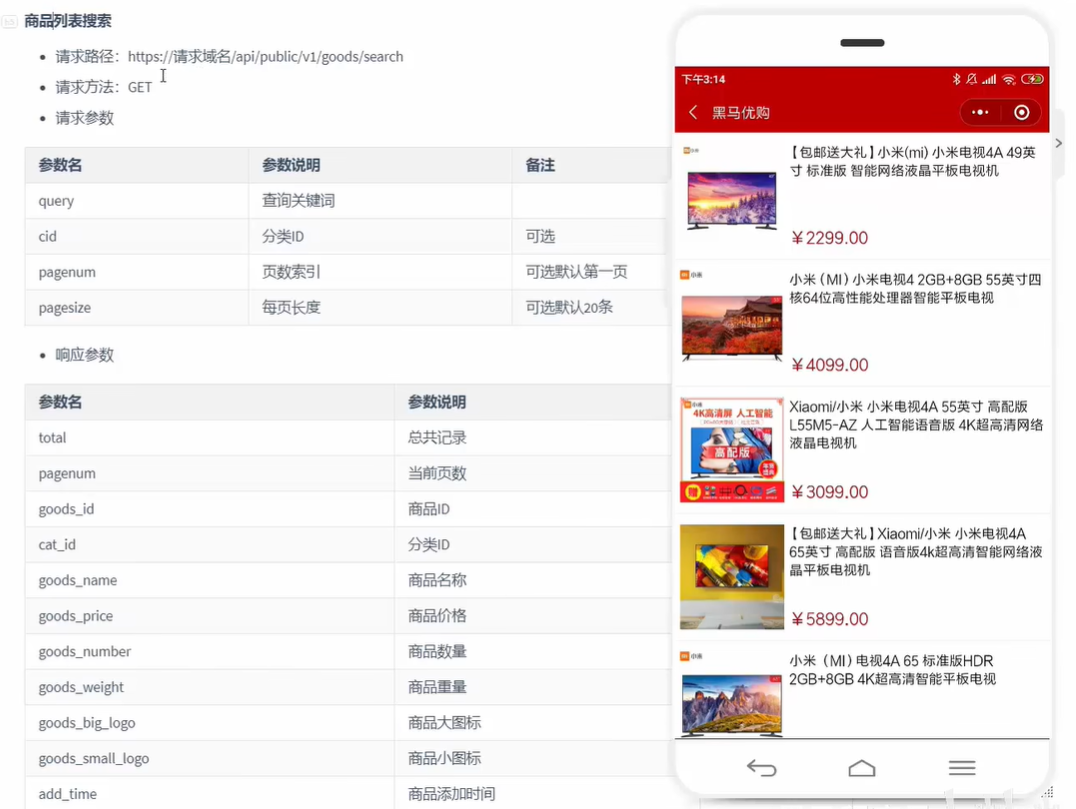
Task: Click the 下午3:14 clock in status bar
Action: (x=703, y=80)
